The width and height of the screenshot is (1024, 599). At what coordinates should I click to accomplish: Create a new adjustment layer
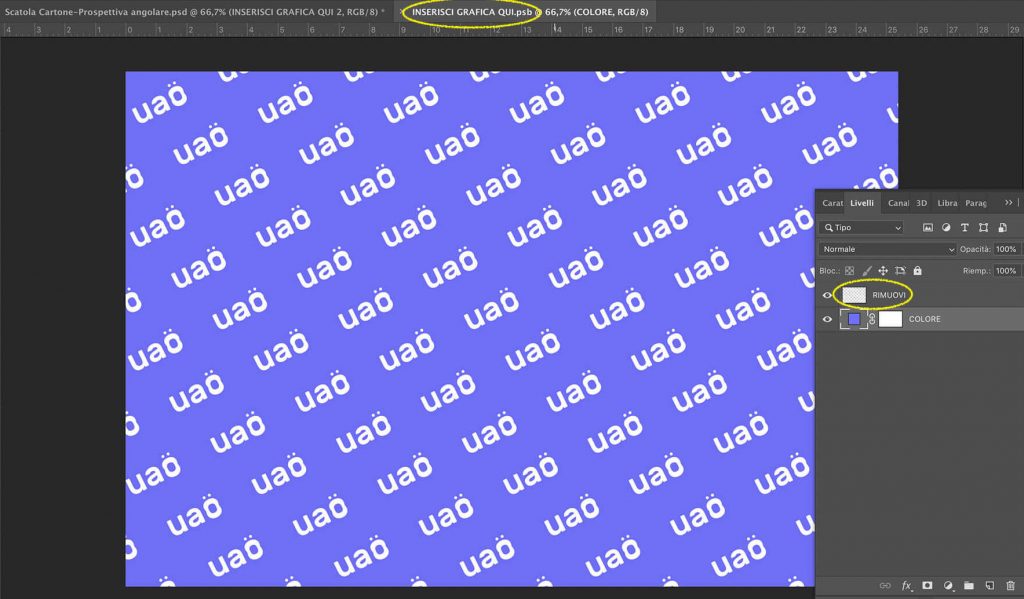pos(947,585)
